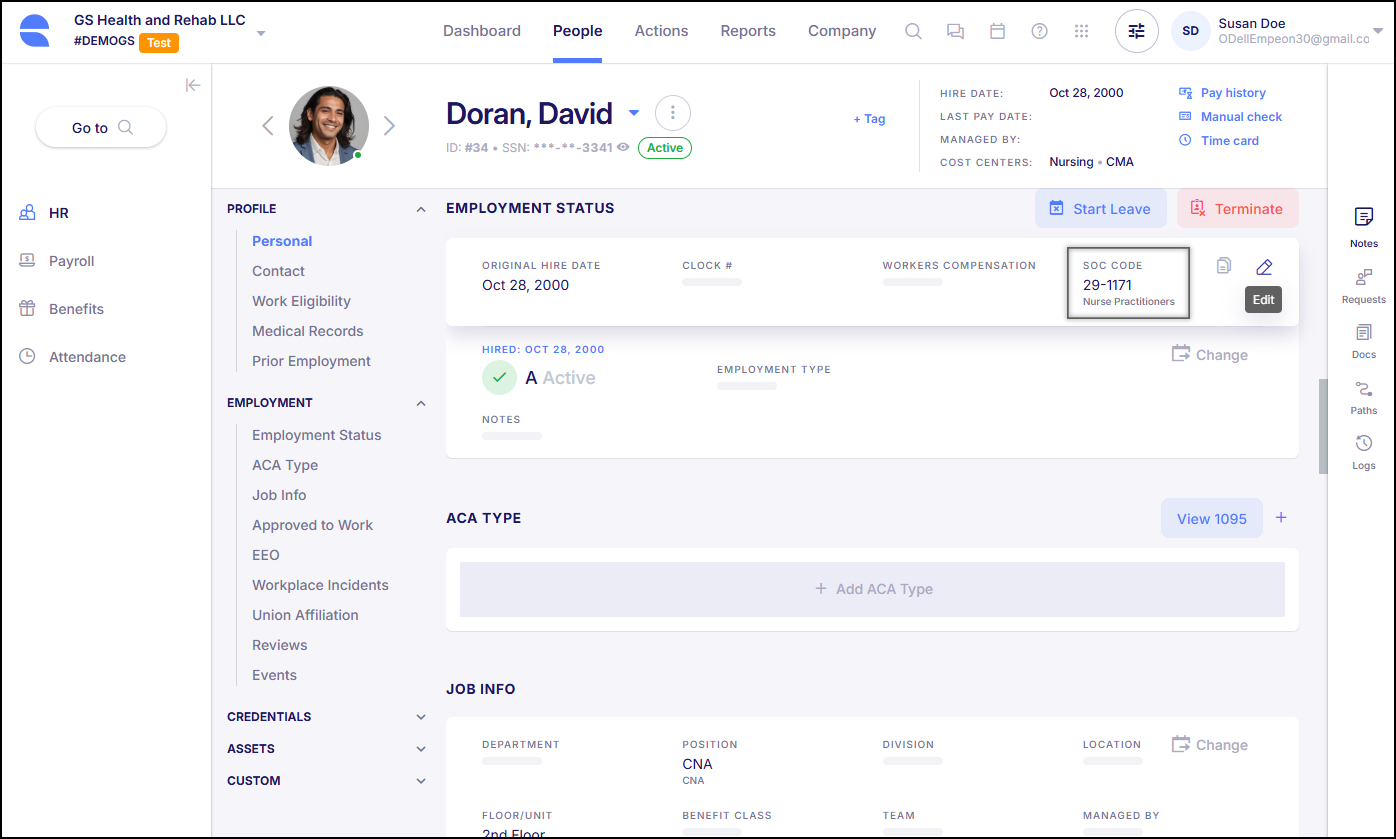
Task: Click the Add ACA Type area
Action: coord(872,589)
